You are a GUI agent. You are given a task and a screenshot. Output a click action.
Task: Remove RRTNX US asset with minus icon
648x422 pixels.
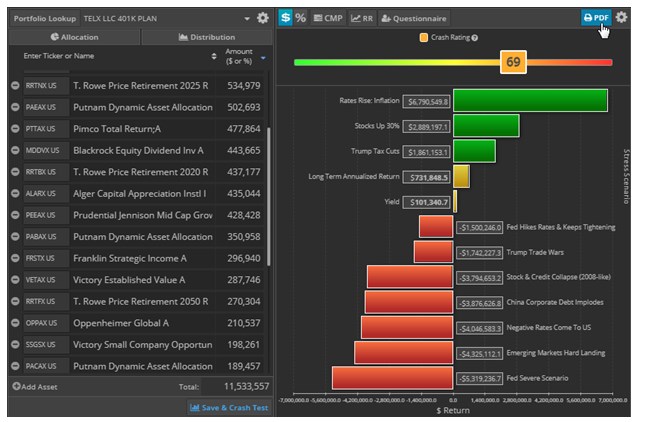[x=15, y=86]
